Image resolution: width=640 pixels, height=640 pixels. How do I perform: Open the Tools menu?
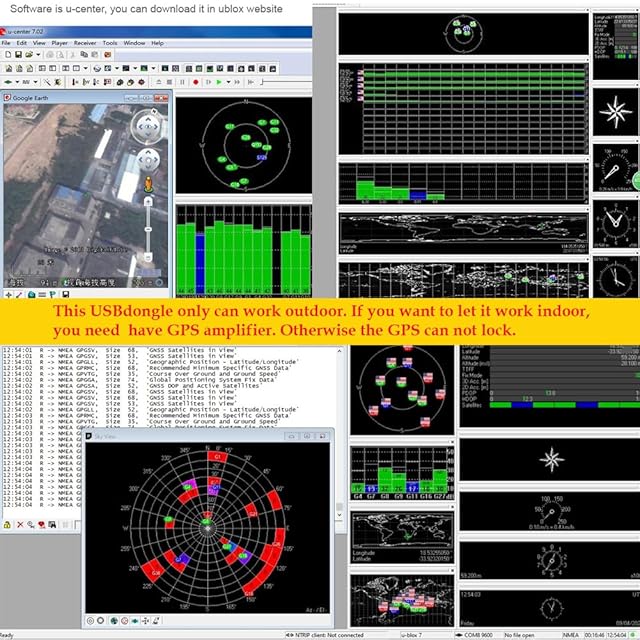pos(110,43)
